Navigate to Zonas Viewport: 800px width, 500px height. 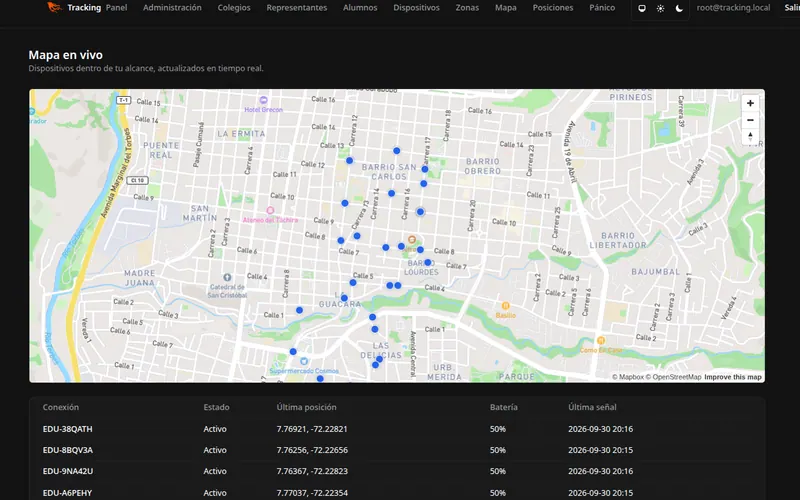467,8
